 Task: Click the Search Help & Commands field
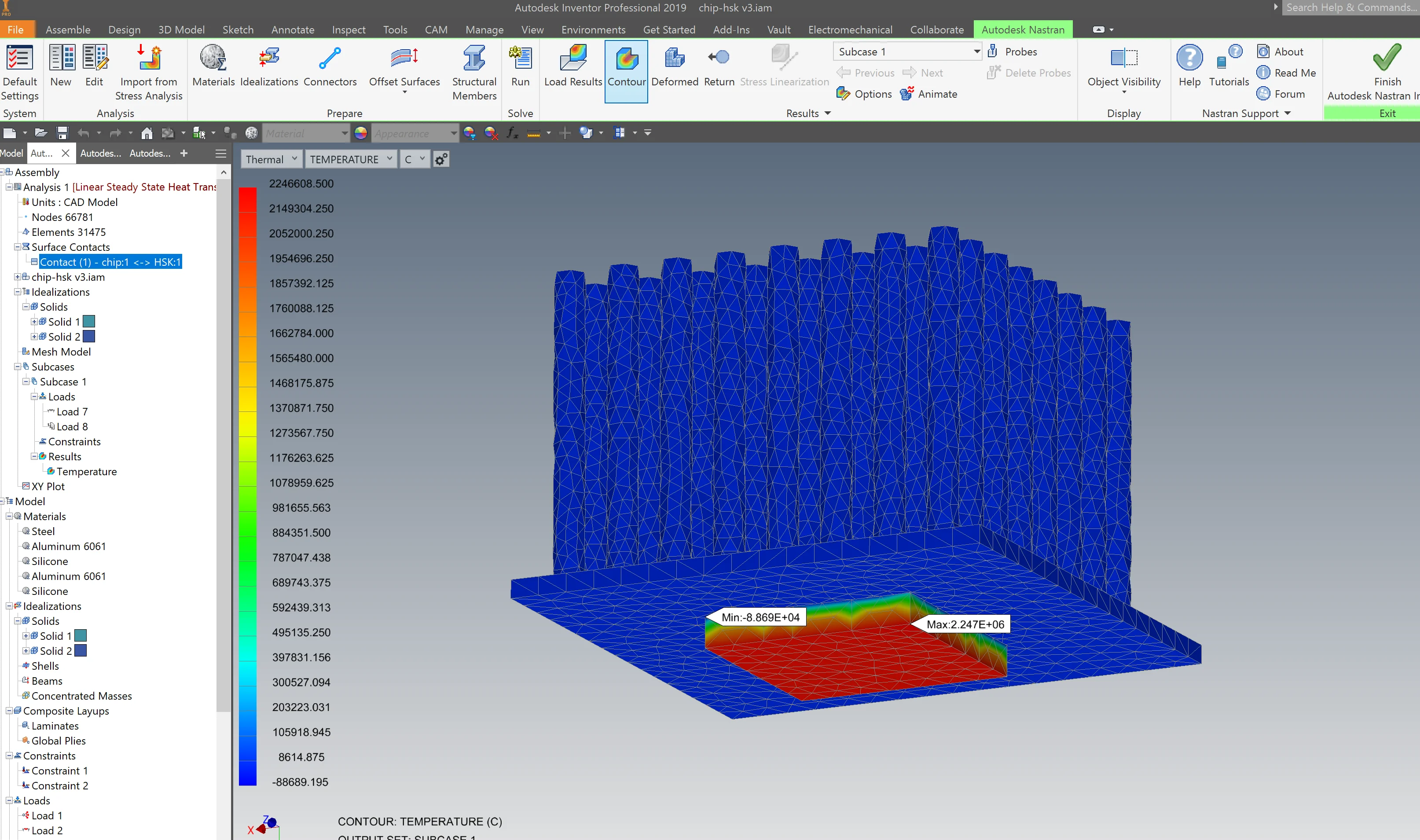(x=1351, y=7)
